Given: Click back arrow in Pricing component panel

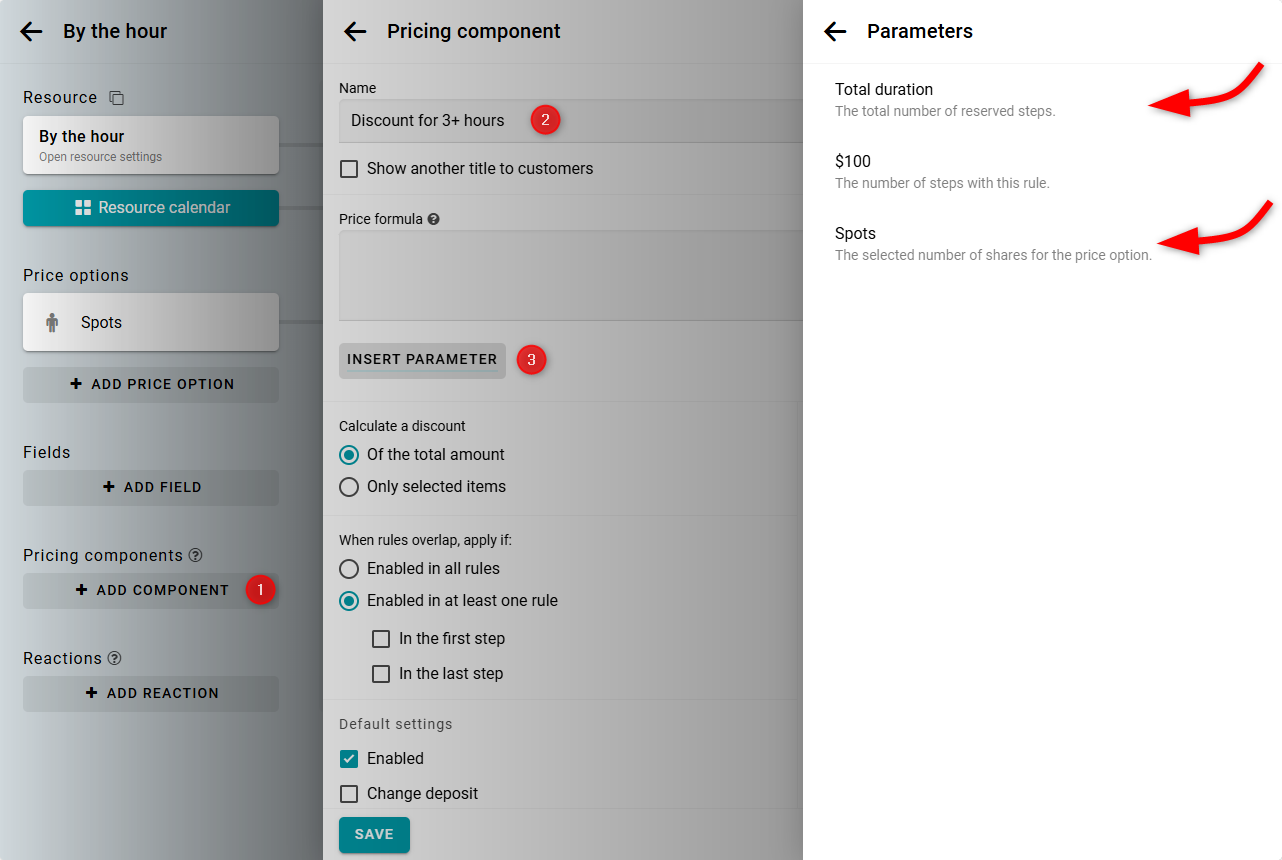Looking at the screenshot, I should (355, 31).
